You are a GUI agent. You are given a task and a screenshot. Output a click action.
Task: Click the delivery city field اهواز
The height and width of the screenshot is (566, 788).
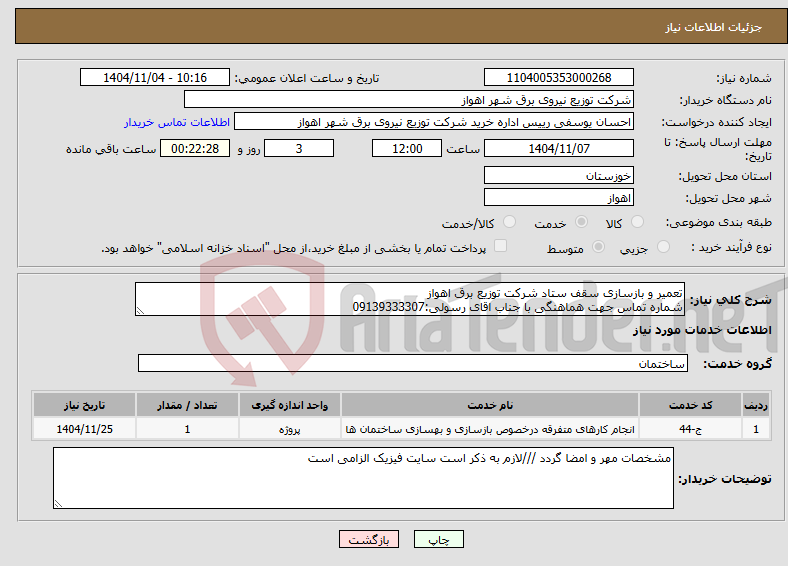coord(559,198)
